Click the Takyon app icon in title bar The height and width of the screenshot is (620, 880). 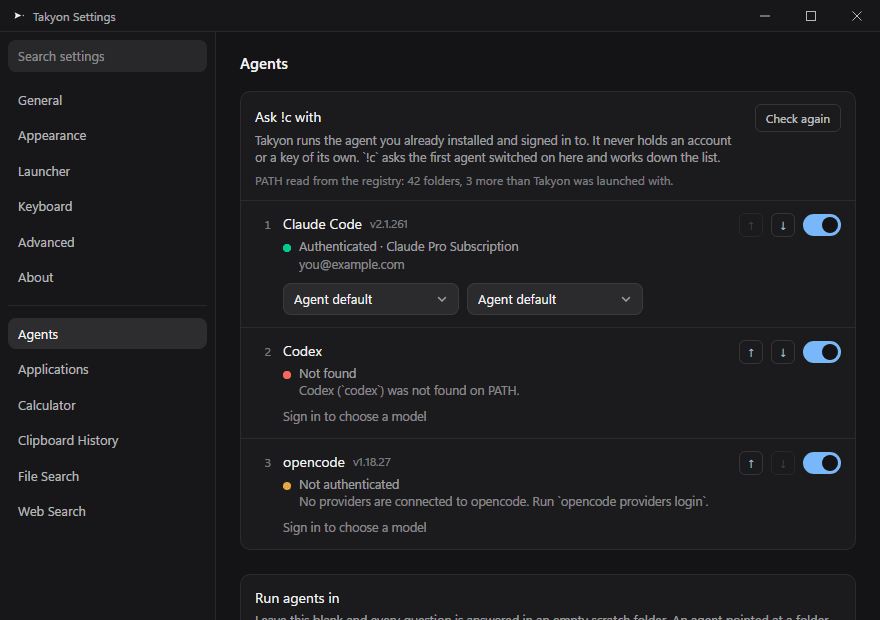tap(19, 16)
